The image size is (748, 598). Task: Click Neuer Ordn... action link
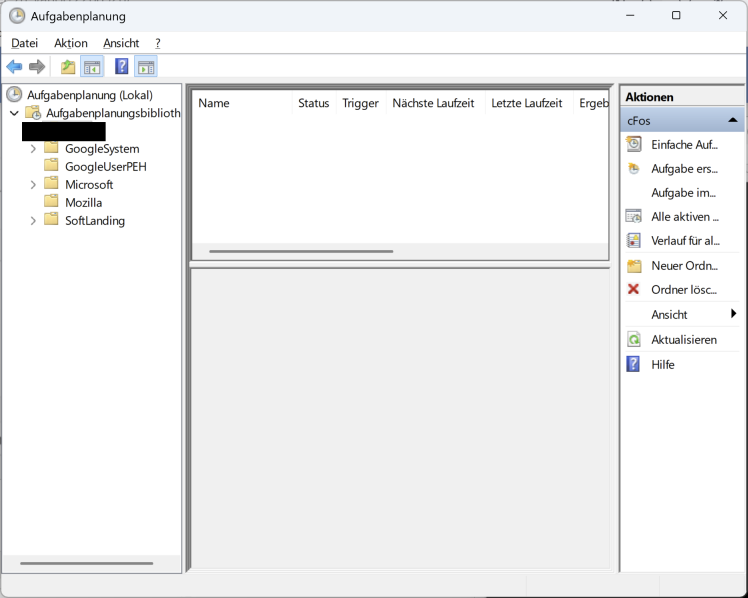685,266
